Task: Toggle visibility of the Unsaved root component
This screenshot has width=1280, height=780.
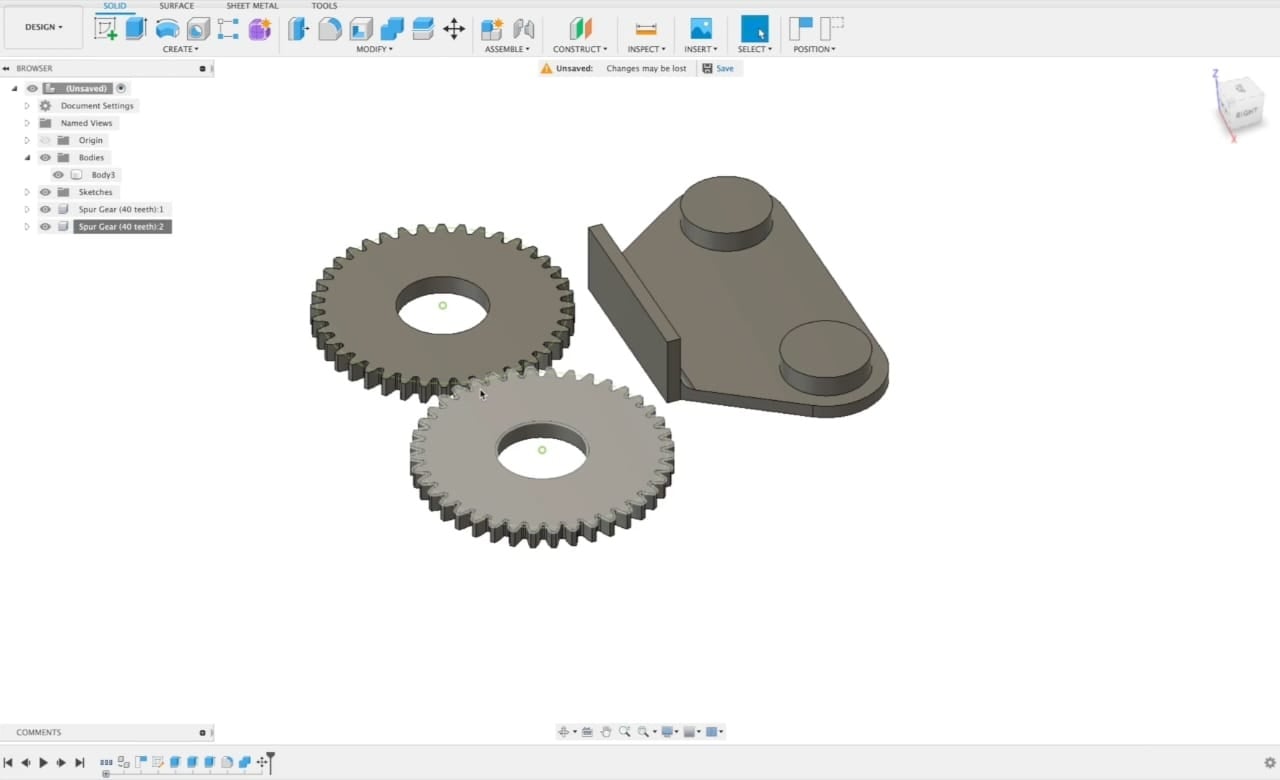Action: (32, 88)
